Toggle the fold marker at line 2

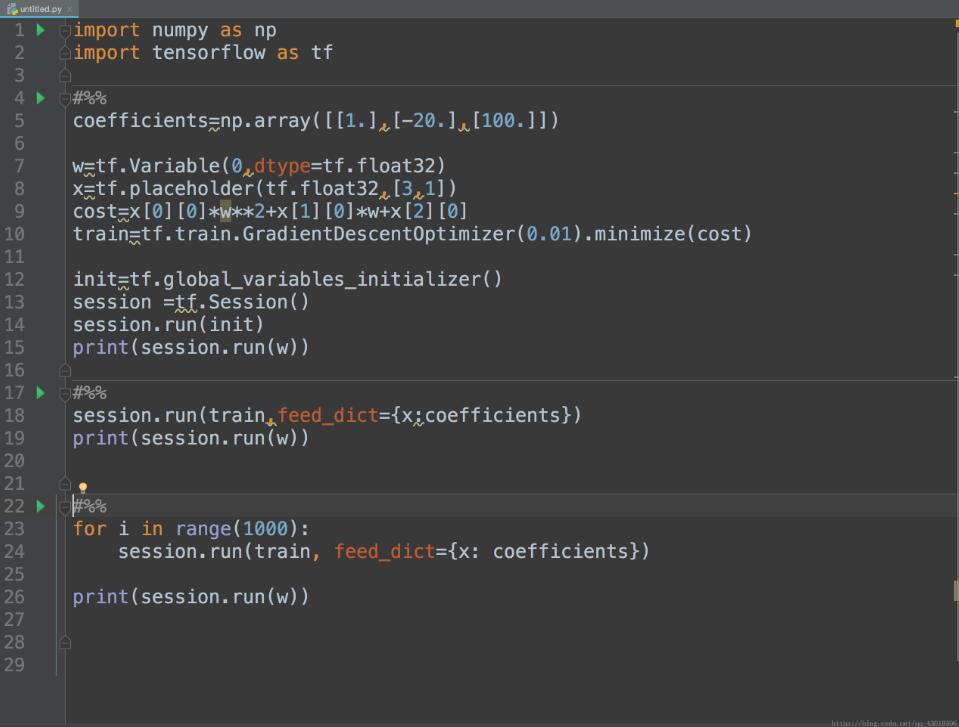[65, 53]
